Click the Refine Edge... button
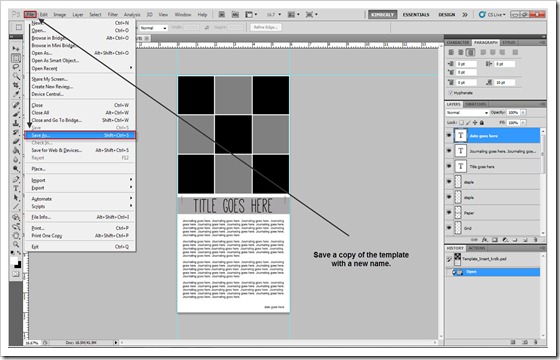 tap(266, 27)
